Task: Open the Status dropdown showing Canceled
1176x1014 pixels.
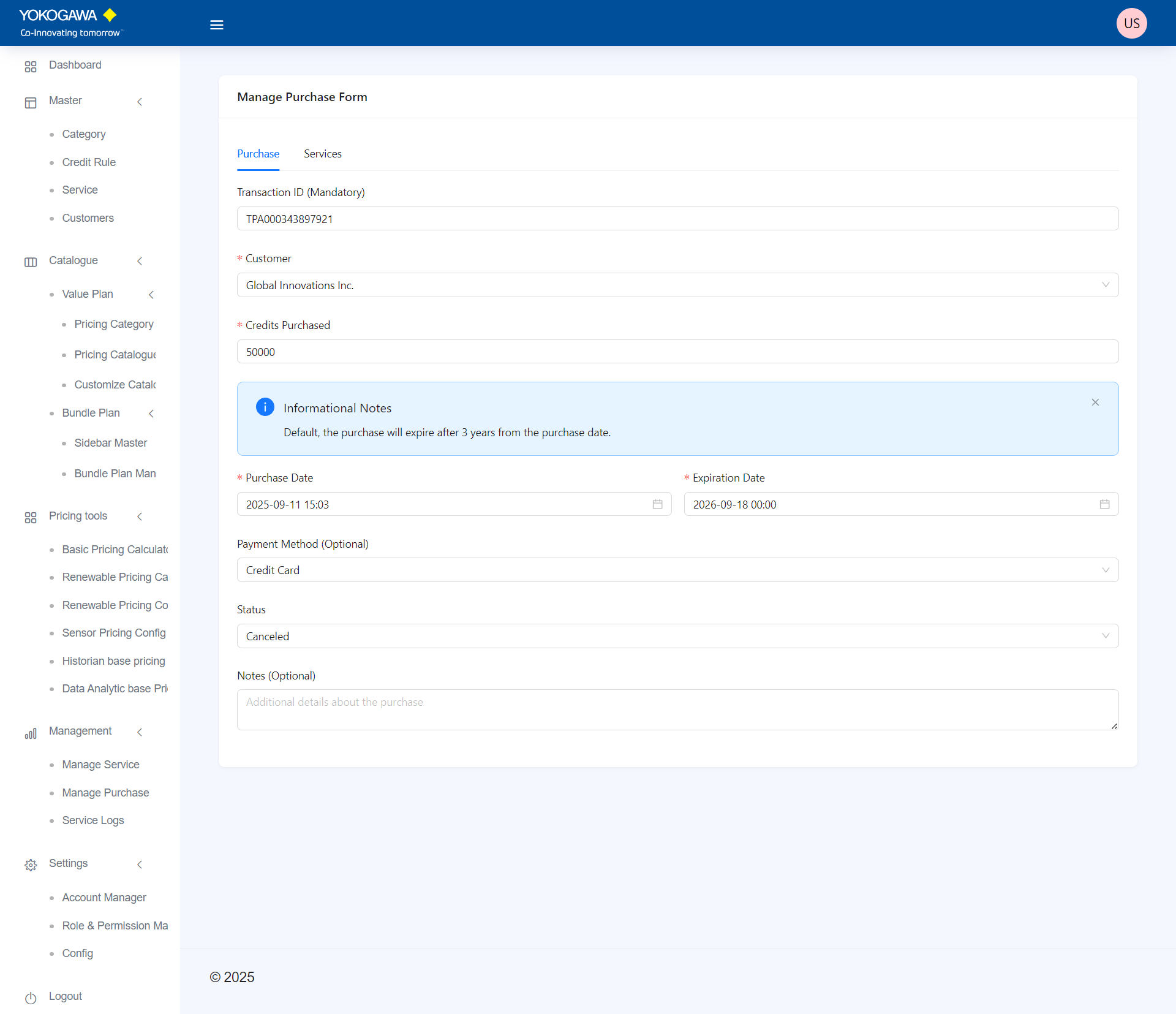Action: (x=677, y=636)
